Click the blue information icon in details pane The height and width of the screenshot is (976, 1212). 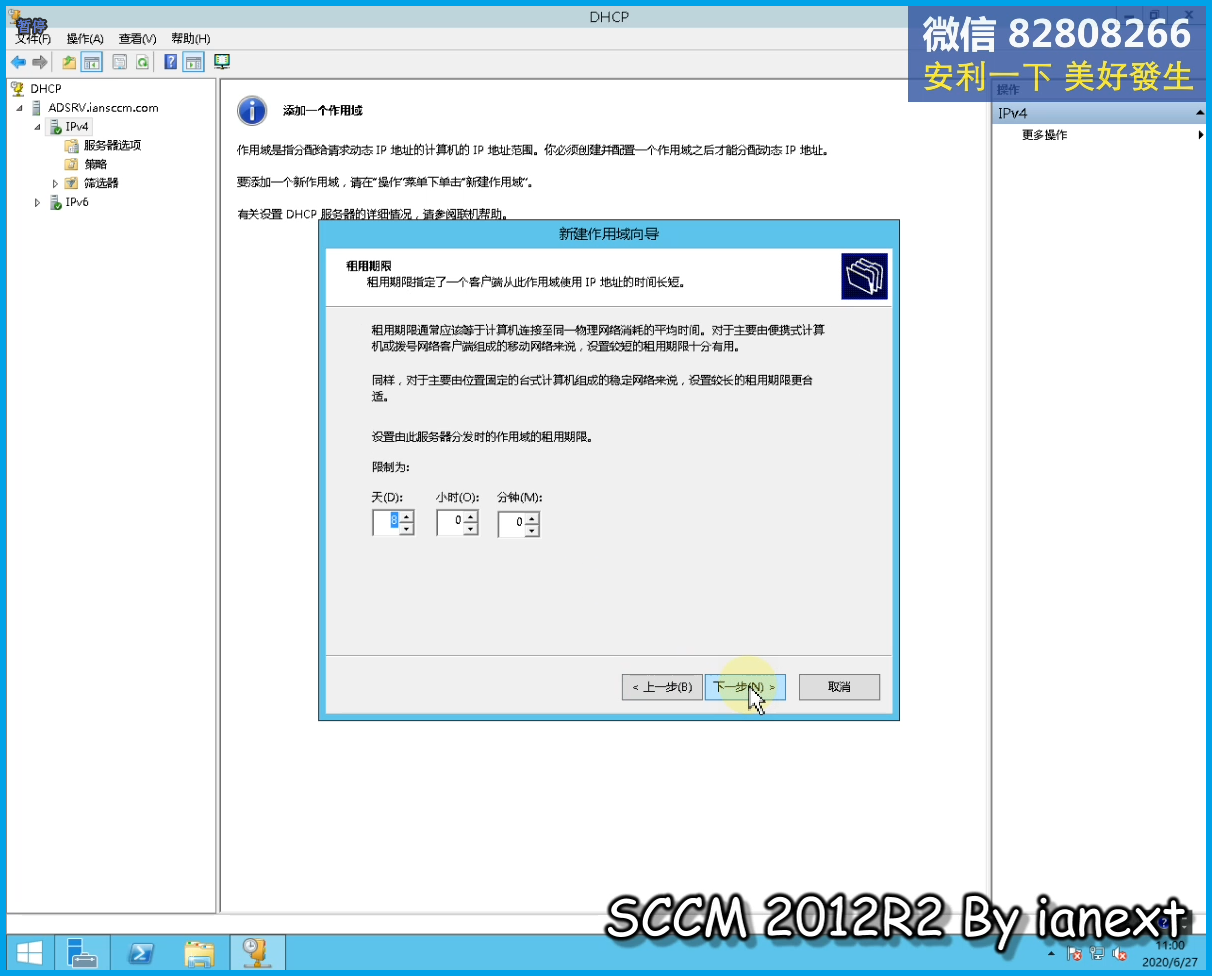252,110
